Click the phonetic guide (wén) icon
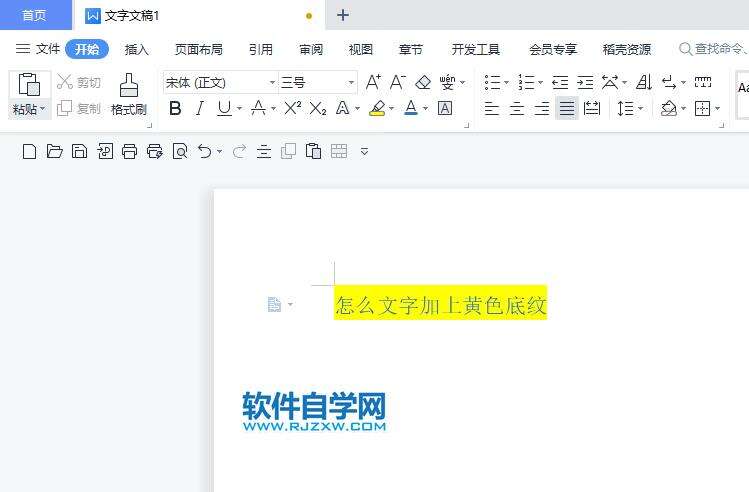The height and width of the screenshot is (492, 749). click(448, 82)
